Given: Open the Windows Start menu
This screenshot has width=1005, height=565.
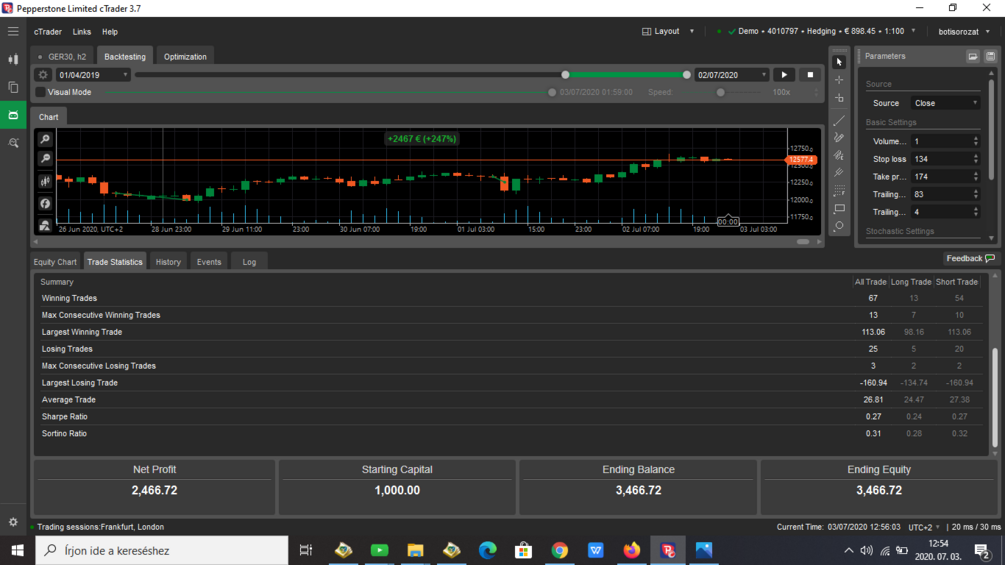Looking at the screenshot, I should tap(17, 550).
